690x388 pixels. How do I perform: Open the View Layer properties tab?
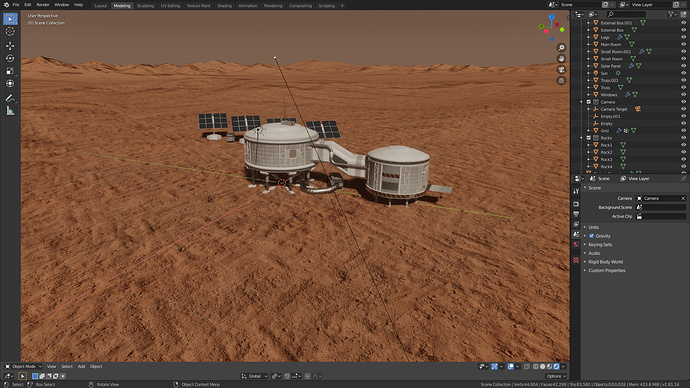point(576,224)
